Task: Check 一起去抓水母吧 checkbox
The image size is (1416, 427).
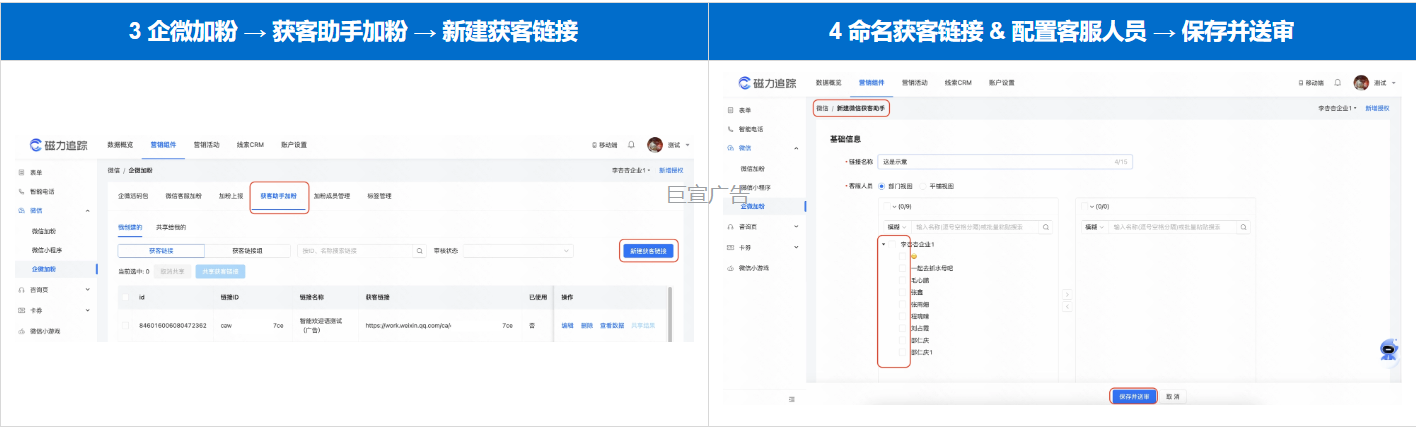Action: 903,268
